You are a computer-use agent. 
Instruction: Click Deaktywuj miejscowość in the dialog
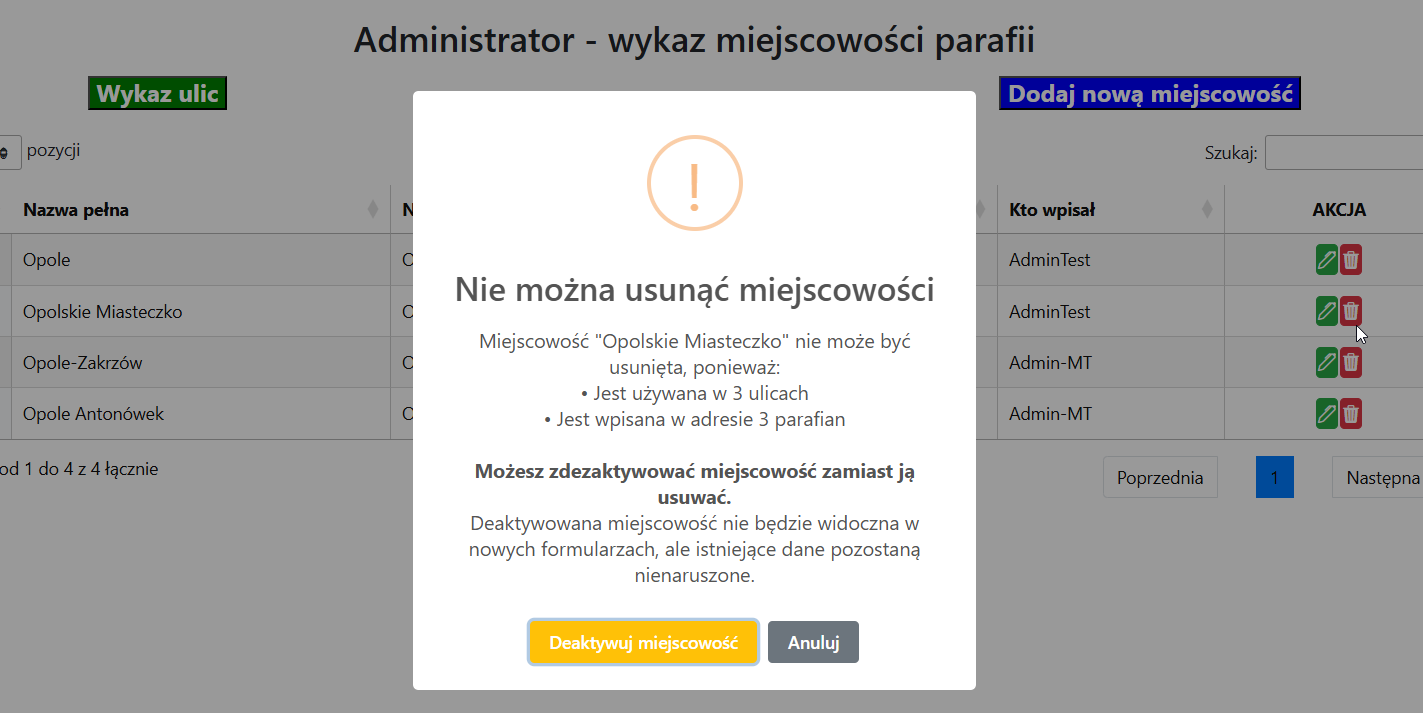[x=643, y=642]
